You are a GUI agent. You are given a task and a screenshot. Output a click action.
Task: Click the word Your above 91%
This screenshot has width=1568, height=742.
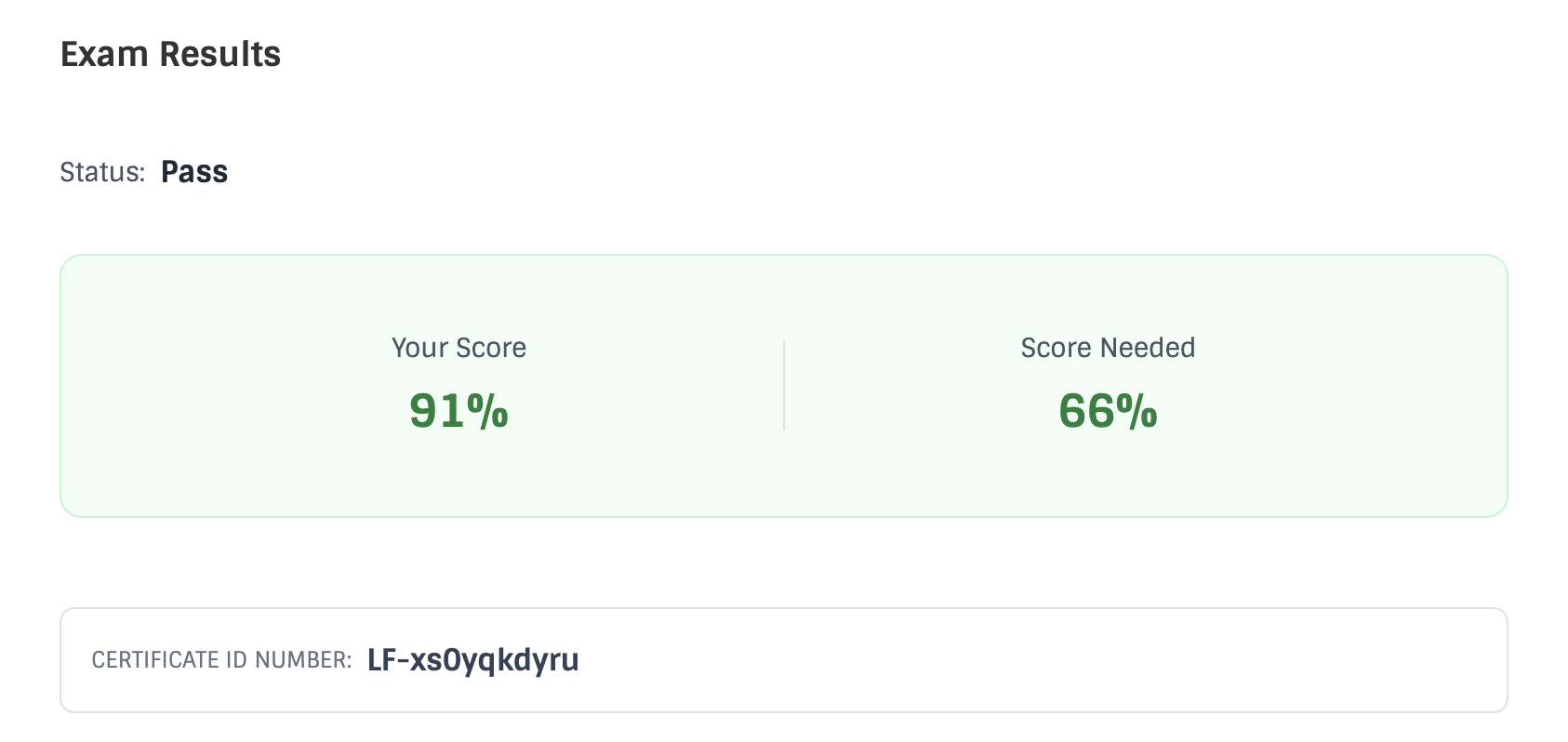pyautogui.click(x=419, y=348)
